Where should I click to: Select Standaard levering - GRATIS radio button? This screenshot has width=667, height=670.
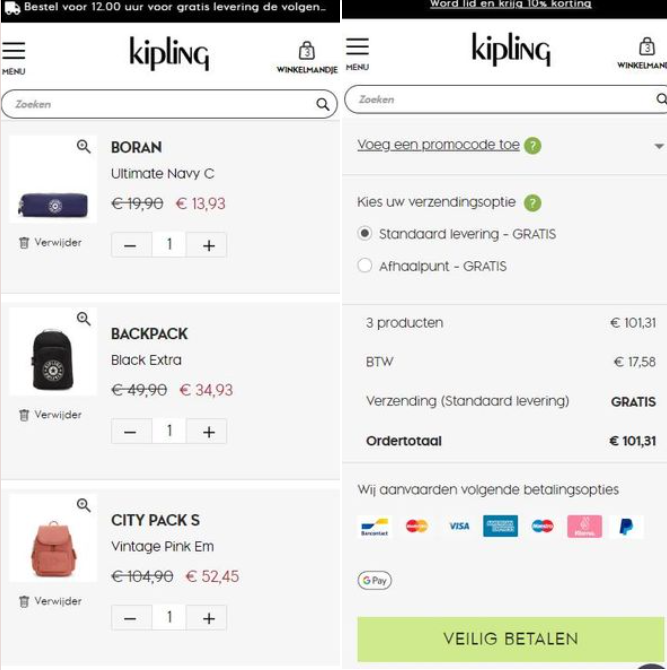pos(364,233)
